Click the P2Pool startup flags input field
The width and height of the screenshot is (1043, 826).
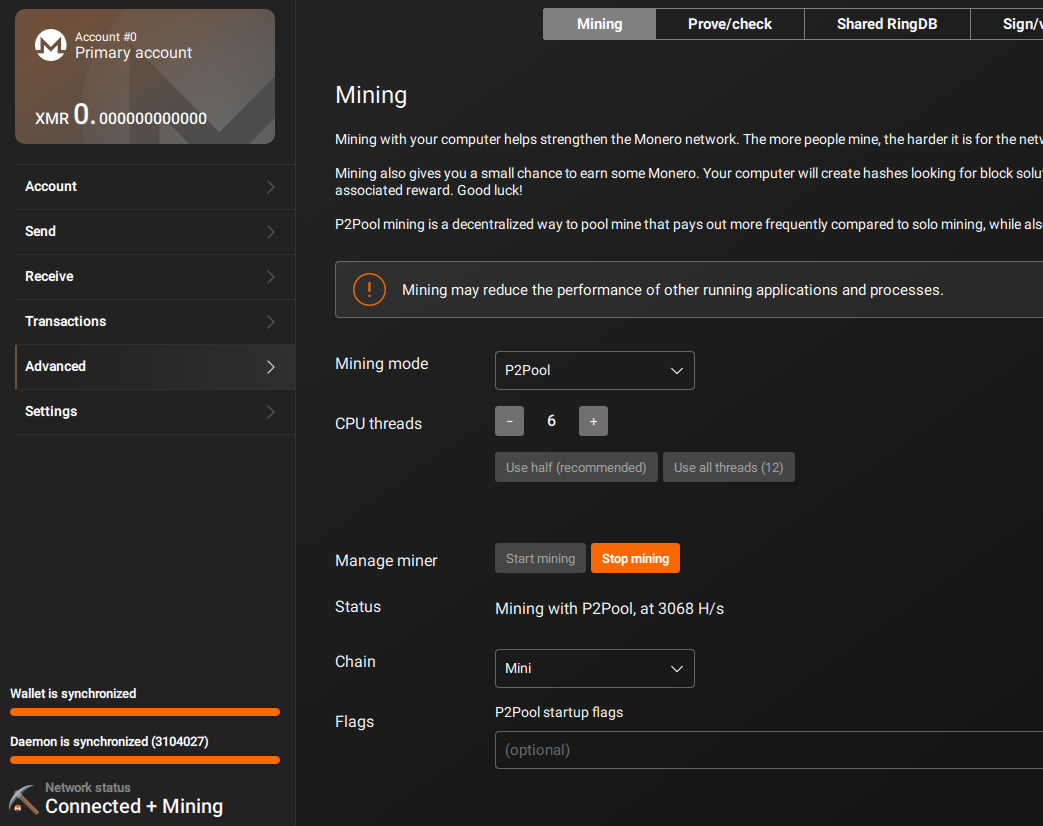[x=769, y=750]
